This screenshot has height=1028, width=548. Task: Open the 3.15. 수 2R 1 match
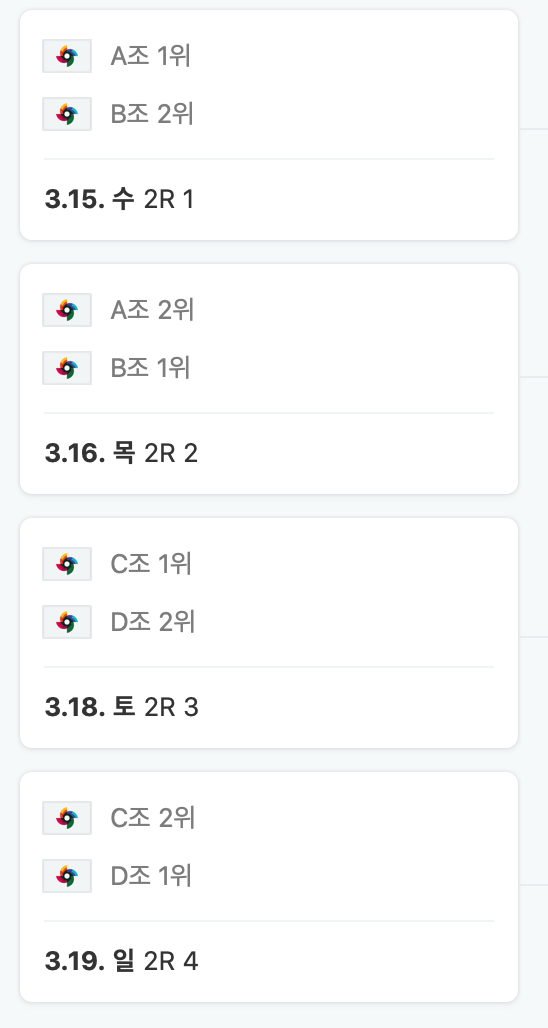pyautogui.click(x=269, y=125)
